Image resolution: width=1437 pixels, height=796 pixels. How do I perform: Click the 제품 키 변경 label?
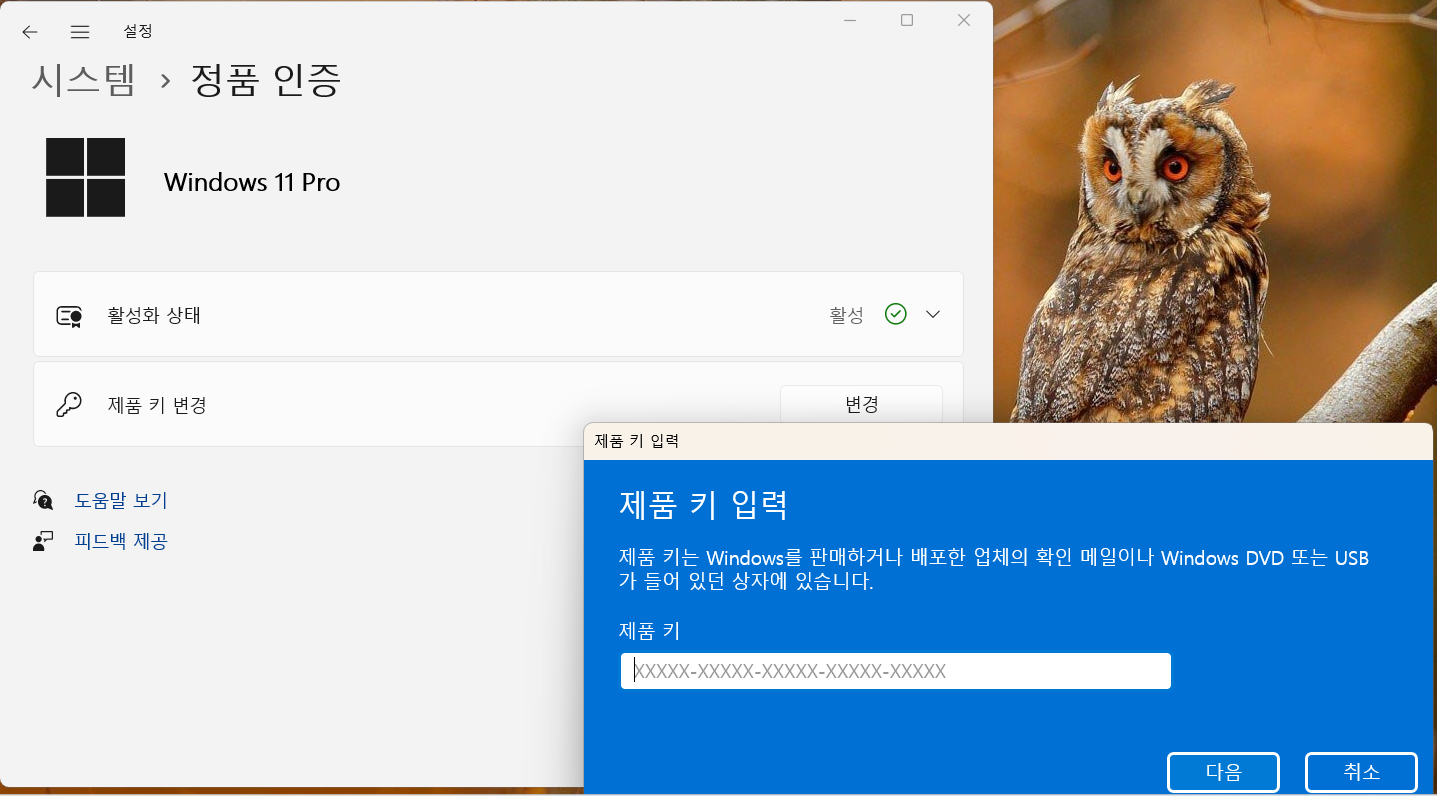(157, 405)
